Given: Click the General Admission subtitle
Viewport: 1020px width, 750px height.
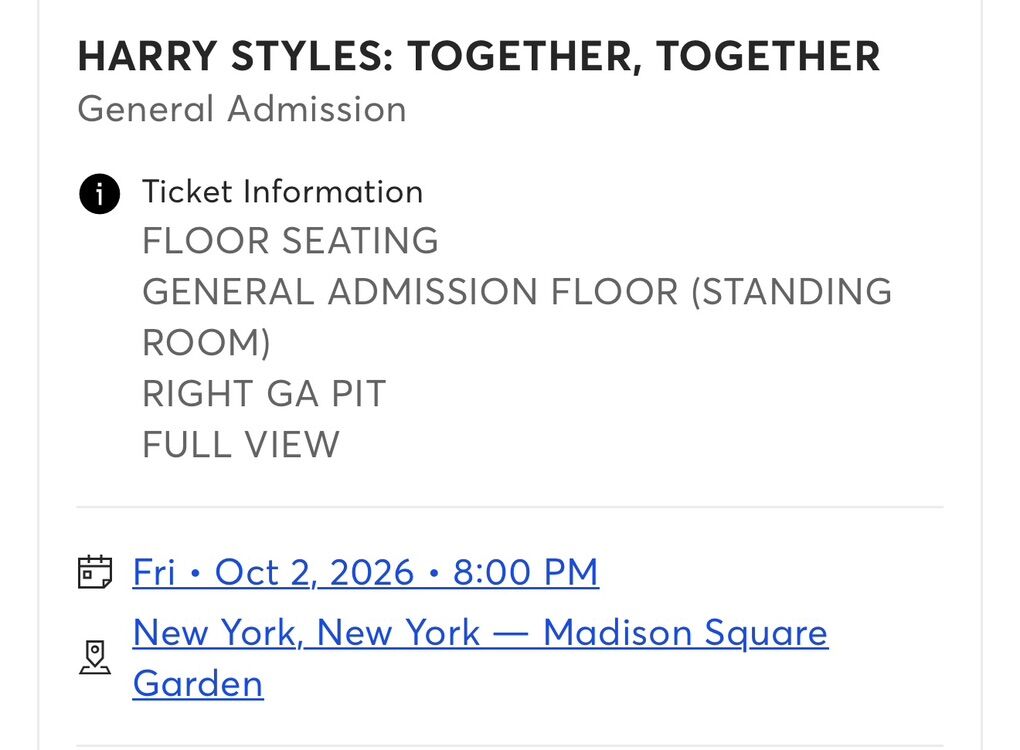Looking at the screenshot, I should (x=242, y=109).
